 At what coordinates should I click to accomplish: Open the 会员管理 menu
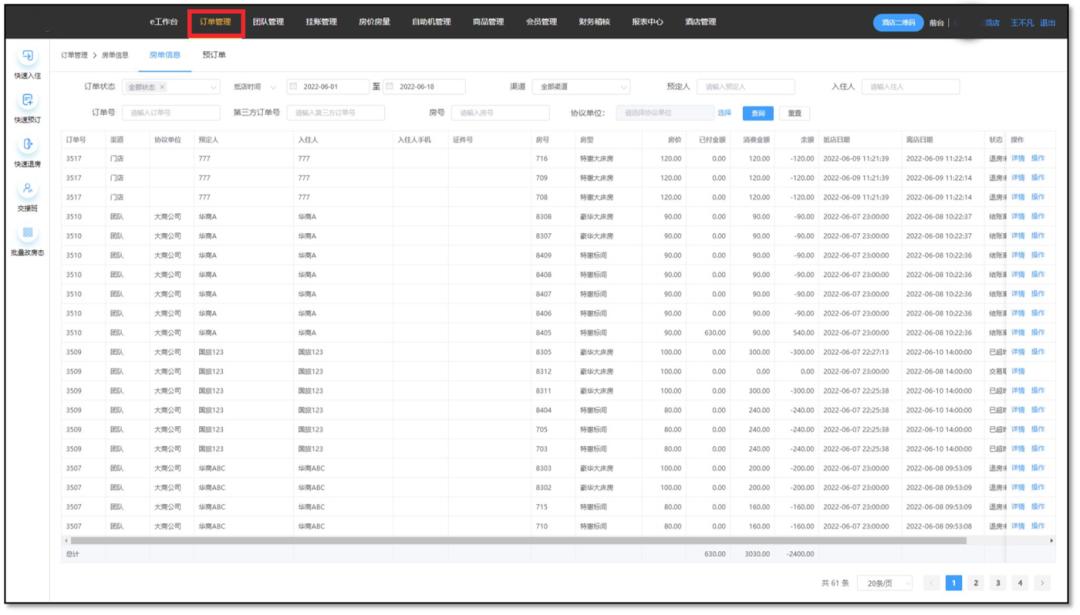541,22
